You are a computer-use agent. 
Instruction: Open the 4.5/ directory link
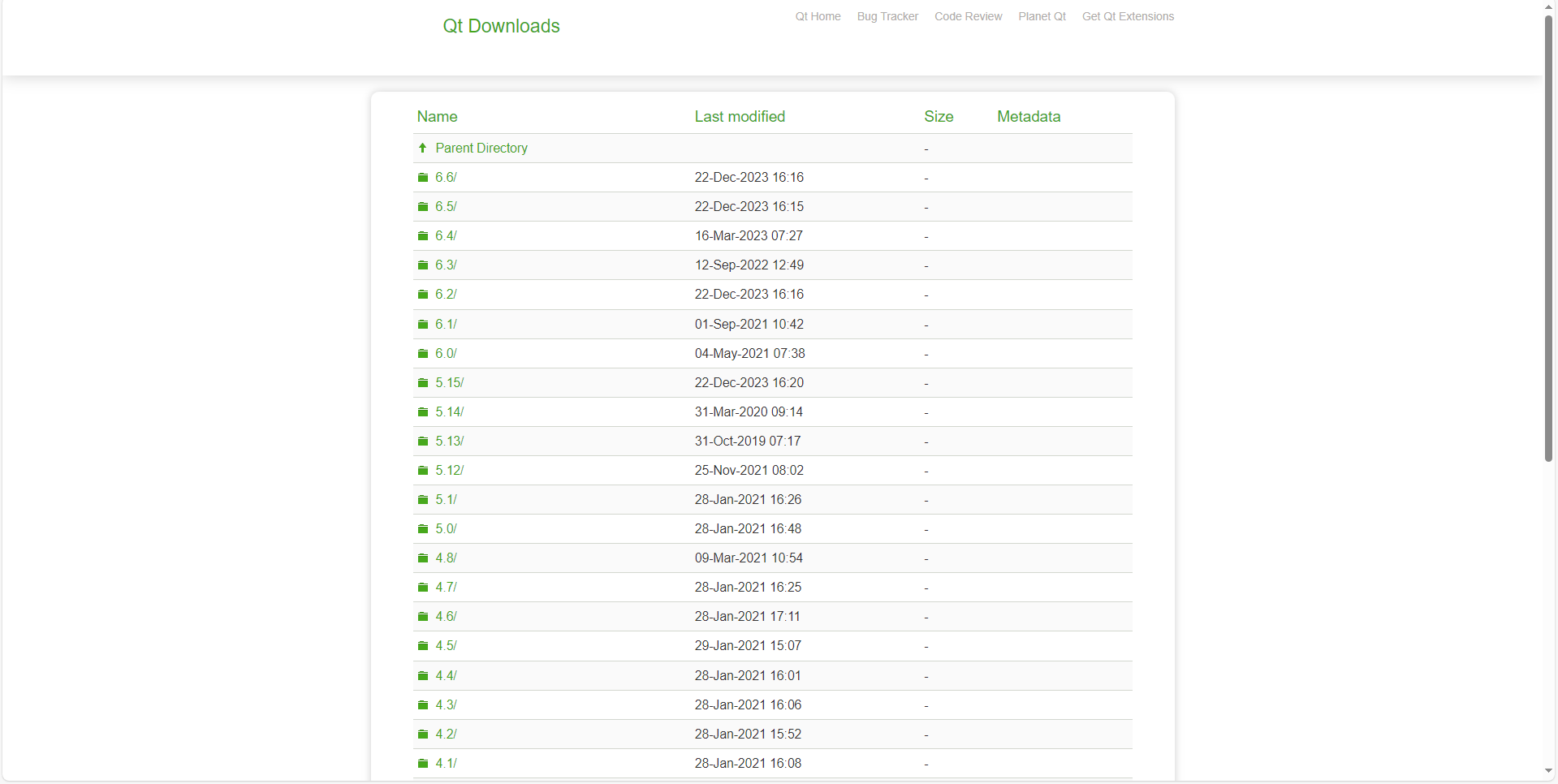(446, 645)
